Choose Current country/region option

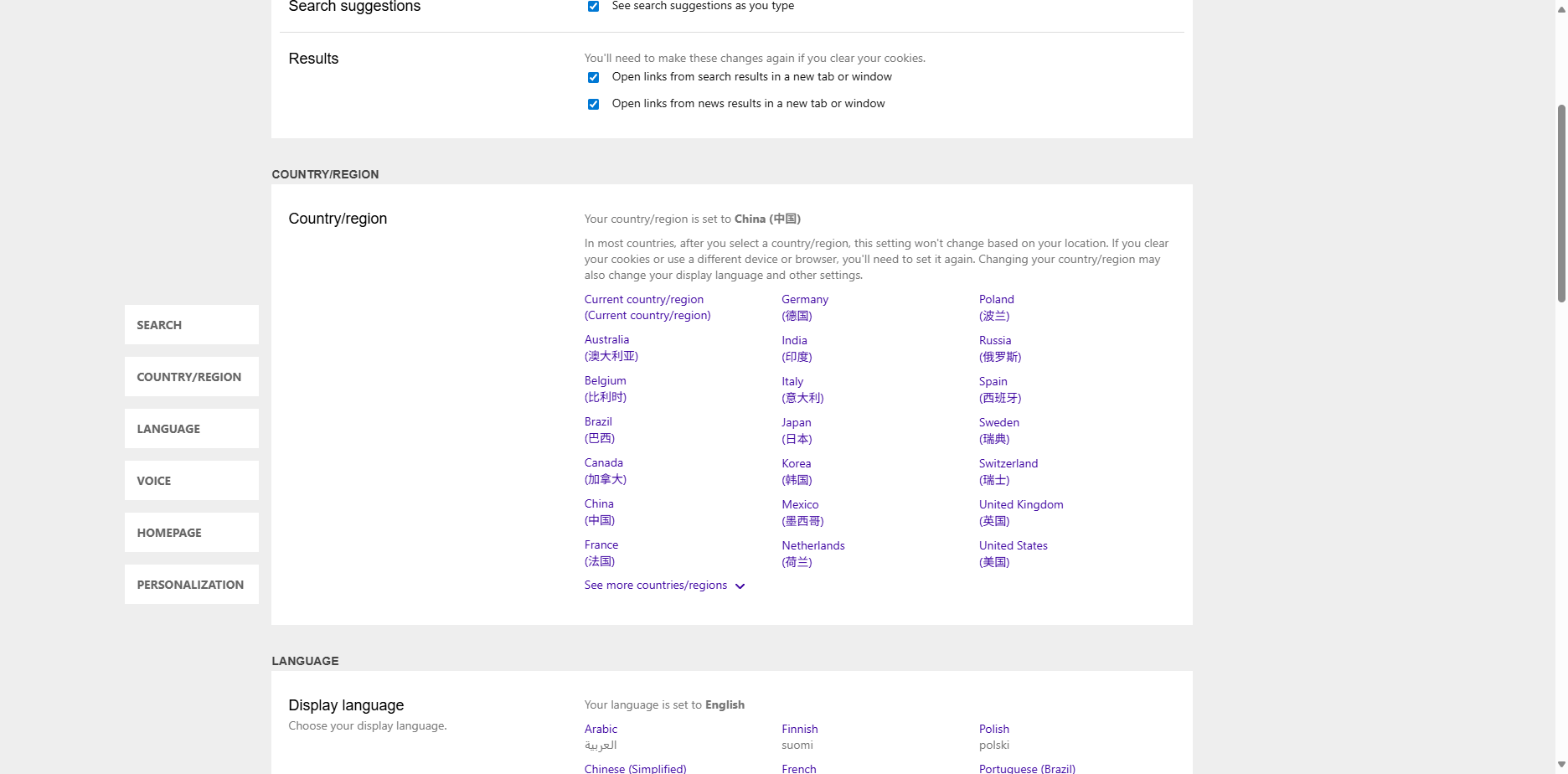click(643, 299)
